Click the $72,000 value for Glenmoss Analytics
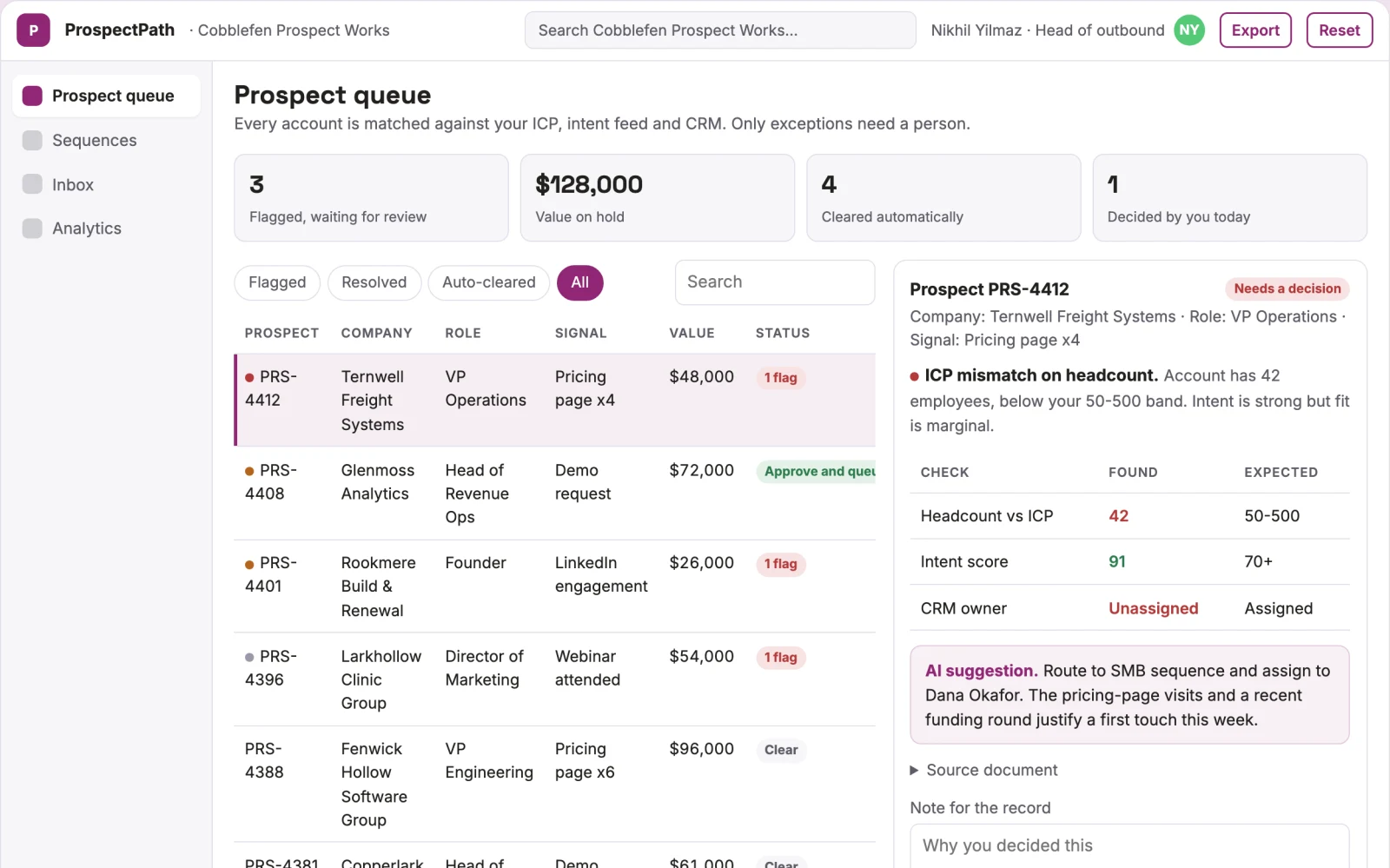 (x=701, y=470)
